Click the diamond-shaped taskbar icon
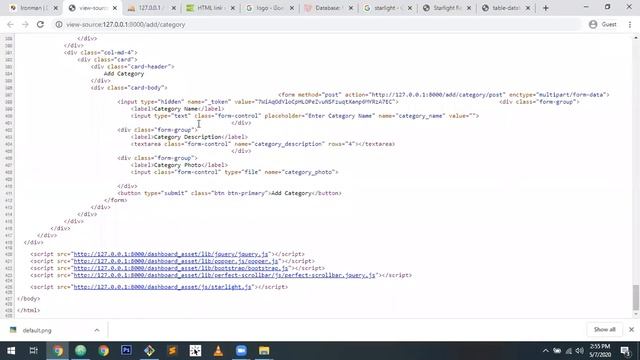The image size is (640, 360). point(149,351)
